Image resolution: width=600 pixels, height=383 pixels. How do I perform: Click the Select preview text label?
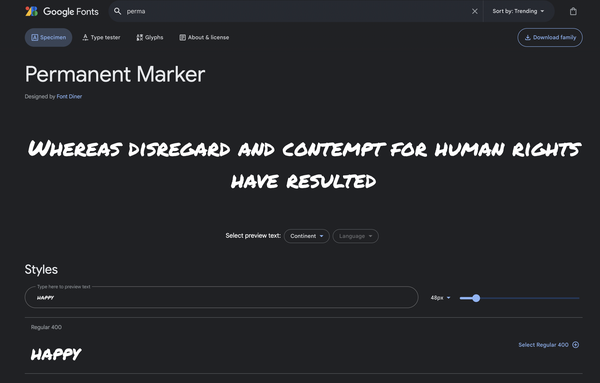253,236
